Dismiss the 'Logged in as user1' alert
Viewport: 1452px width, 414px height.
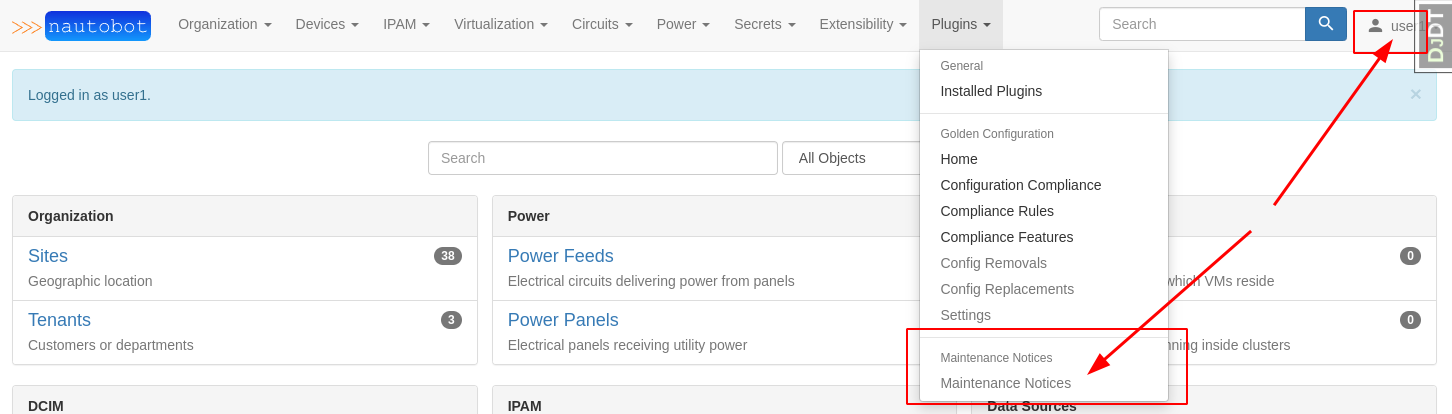click(1415, 95)
